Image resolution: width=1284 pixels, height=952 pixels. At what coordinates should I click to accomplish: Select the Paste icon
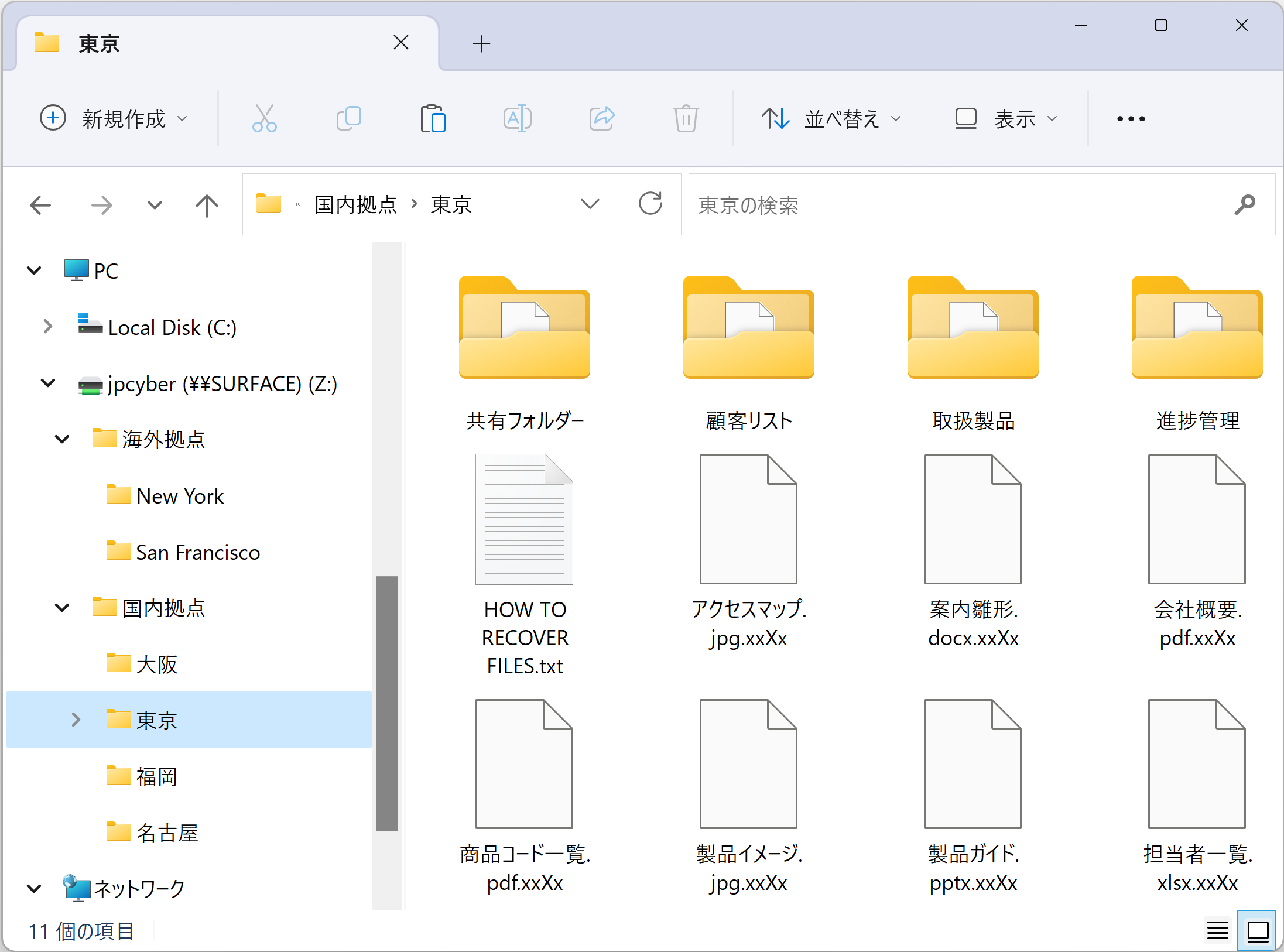click(x=433, y=118)
